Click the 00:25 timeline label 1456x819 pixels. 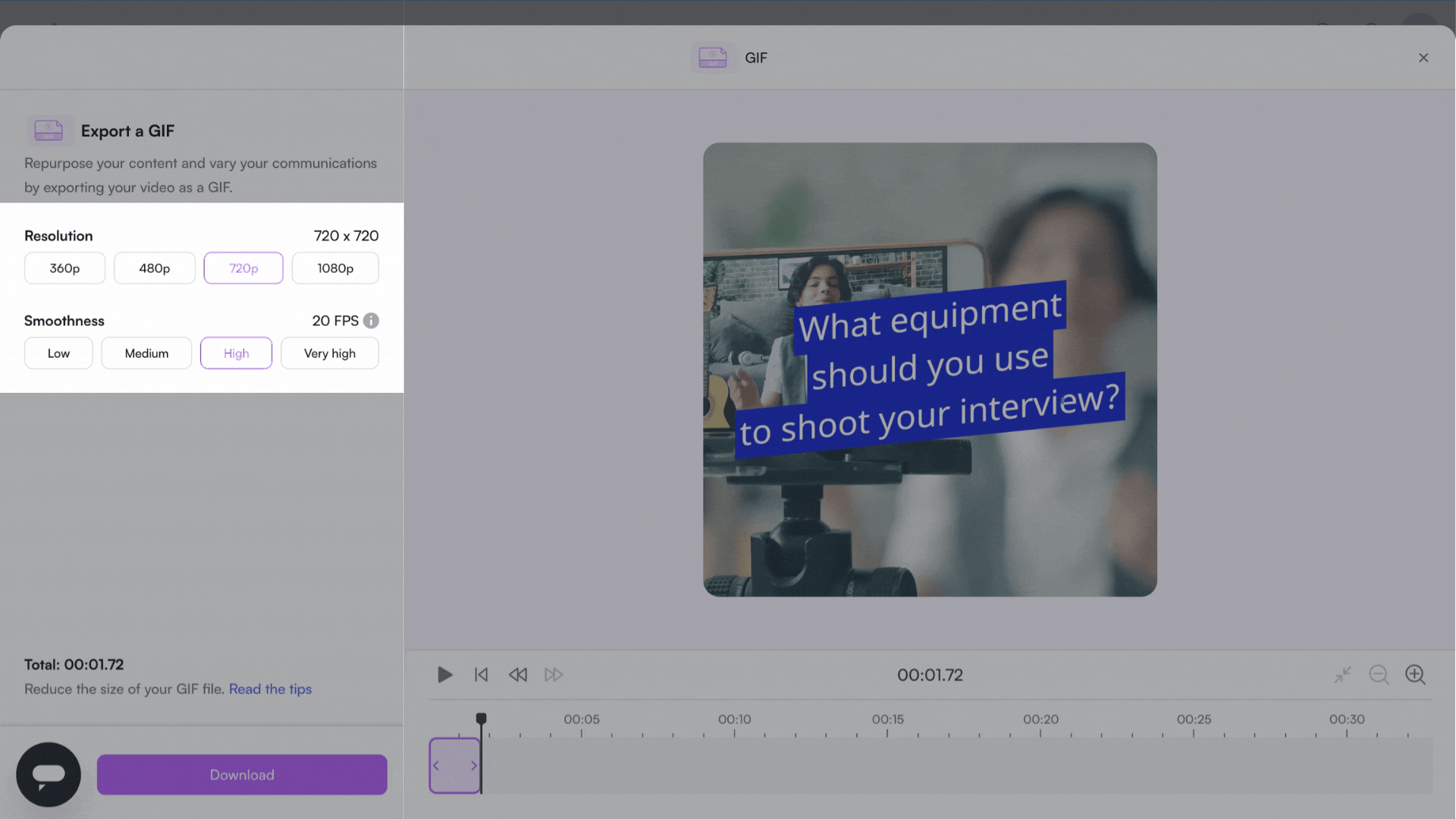click(1194, 719)
